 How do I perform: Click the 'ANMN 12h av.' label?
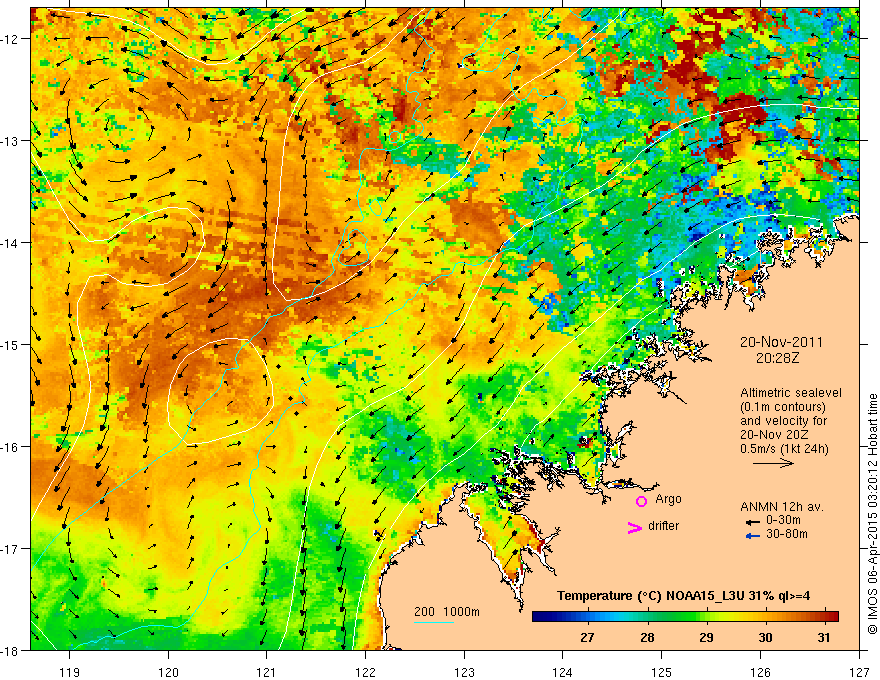pos(782,507)
